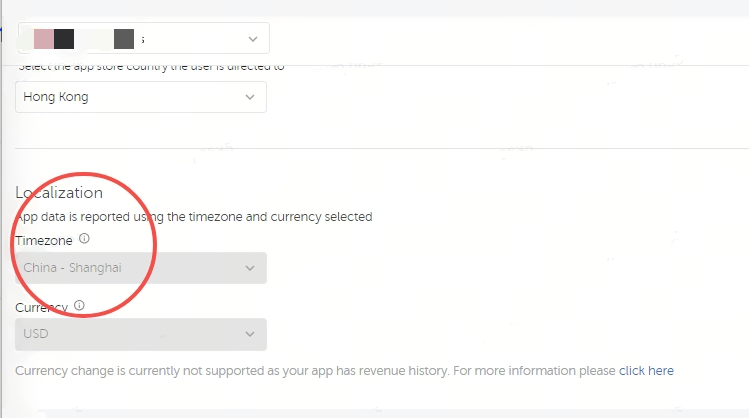
Task: Click the 'App data is reported' description text
Action: pyautogui.click(x=194, y=217)
